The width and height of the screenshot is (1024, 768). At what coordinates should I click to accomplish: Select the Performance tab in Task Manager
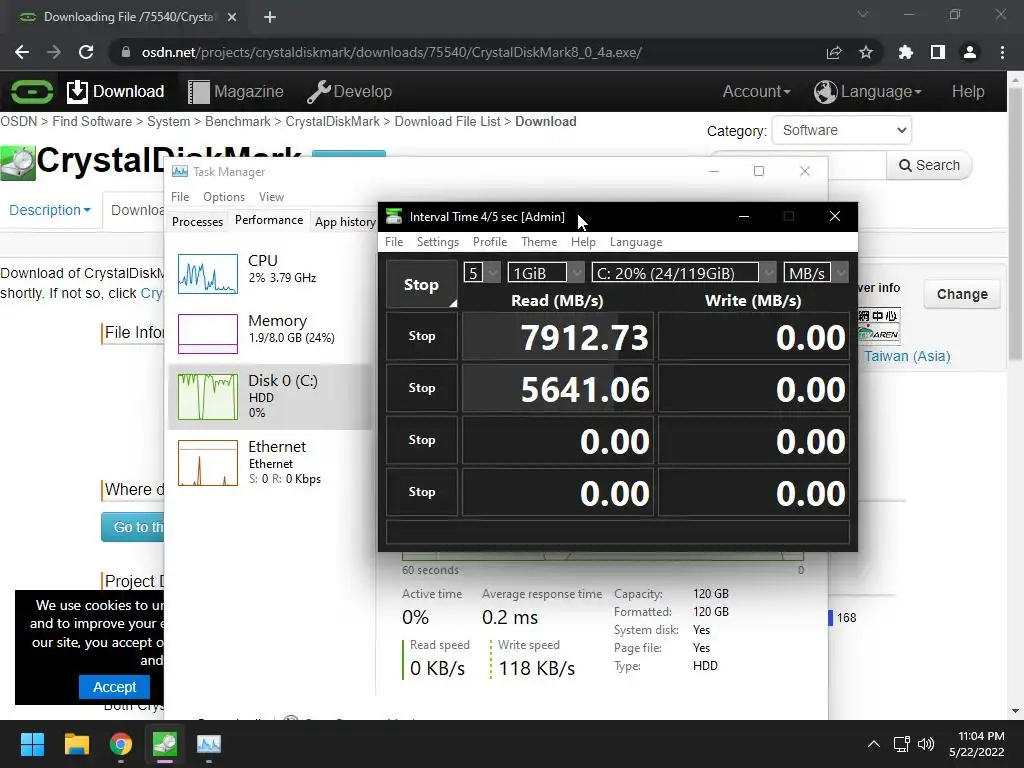tap(269, 220)
